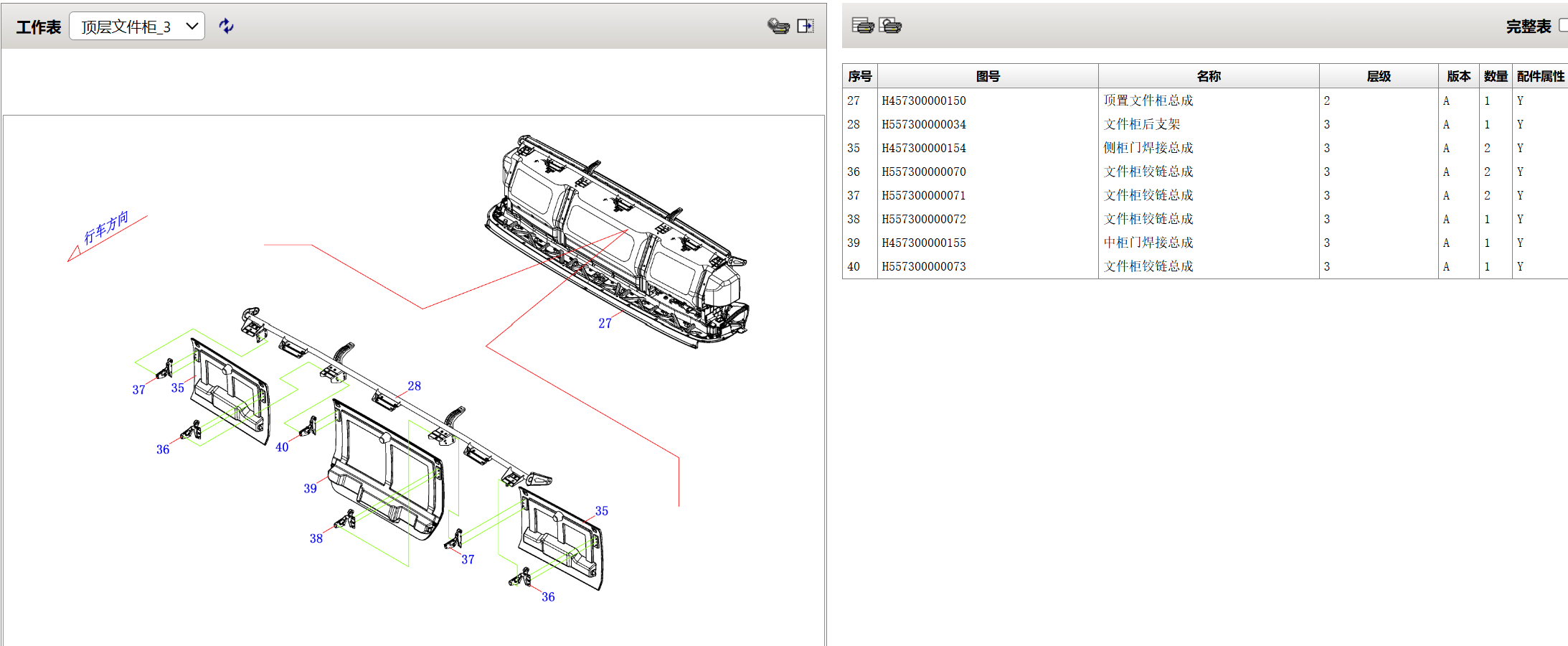Click the refresh arrows icon beside worksheet dropdown
The height and width of the screenshot is (646, 1568).
[226, 27]
